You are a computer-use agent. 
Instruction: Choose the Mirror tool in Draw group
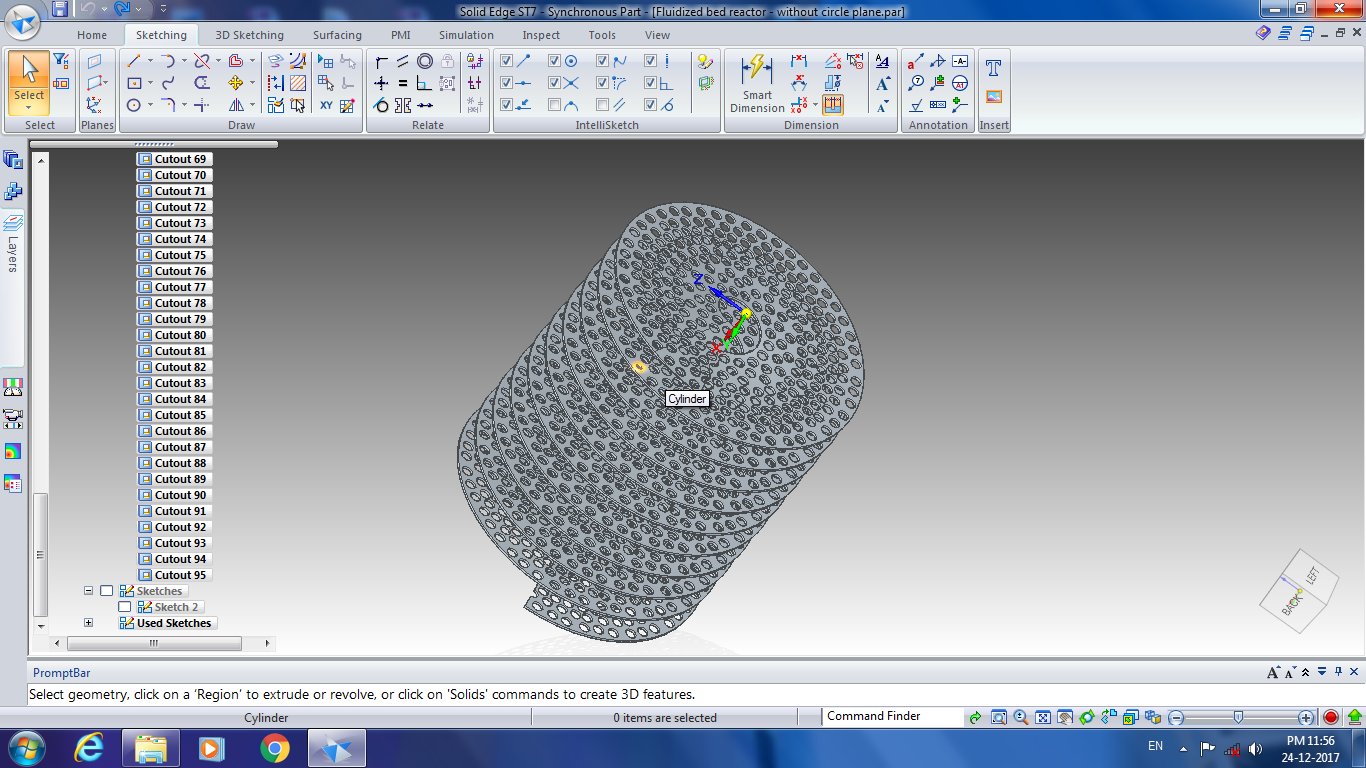pos(236,105)
